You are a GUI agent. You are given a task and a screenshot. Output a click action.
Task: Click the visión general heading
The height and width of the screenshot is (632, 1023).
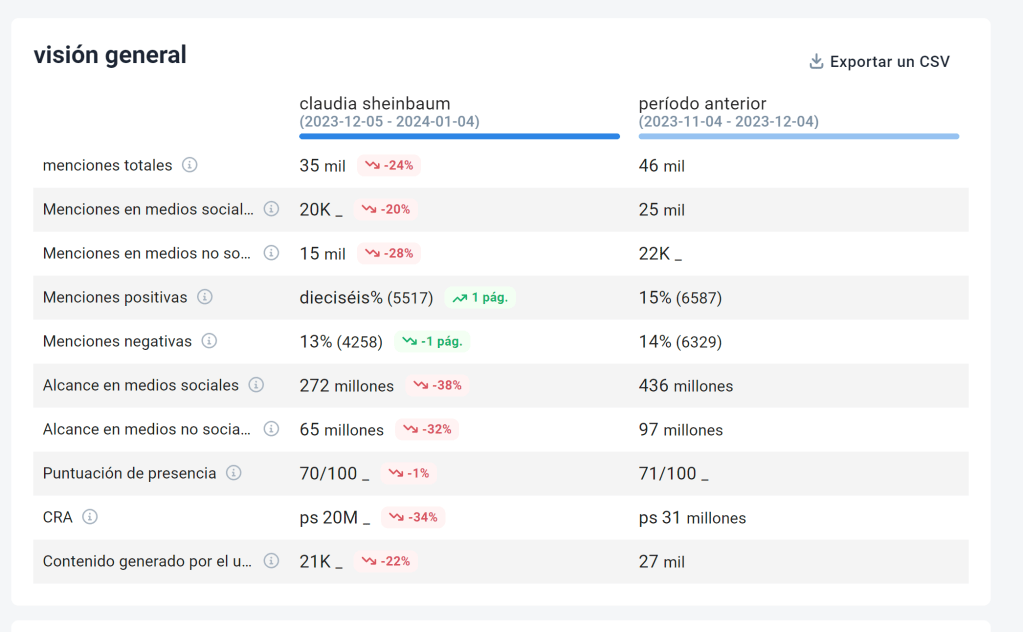click(110, 55)
